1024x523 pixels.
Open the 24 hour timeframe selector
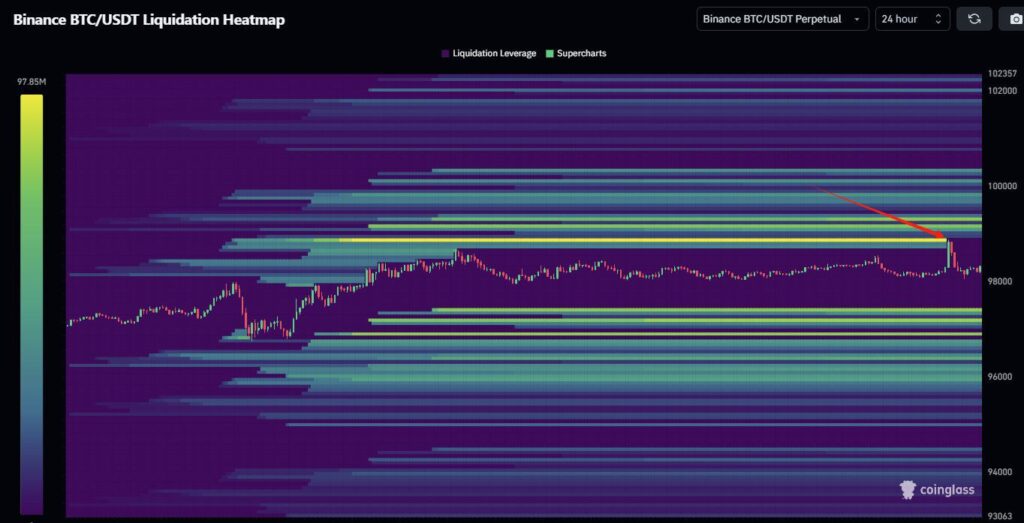coord(912,19)
